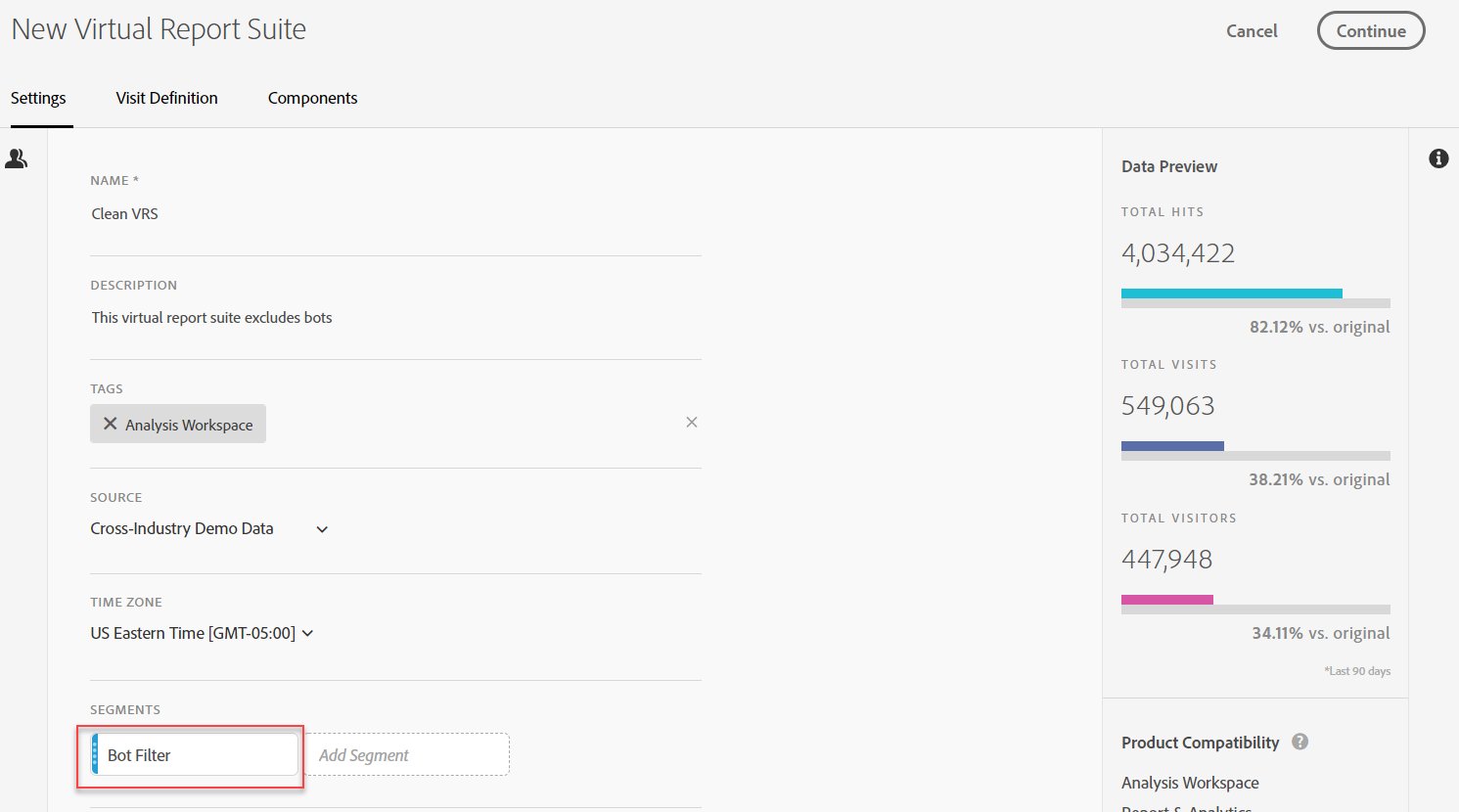Open the Components tab
The width and height of the screenshot is (1459, 812).
point(312,98)
